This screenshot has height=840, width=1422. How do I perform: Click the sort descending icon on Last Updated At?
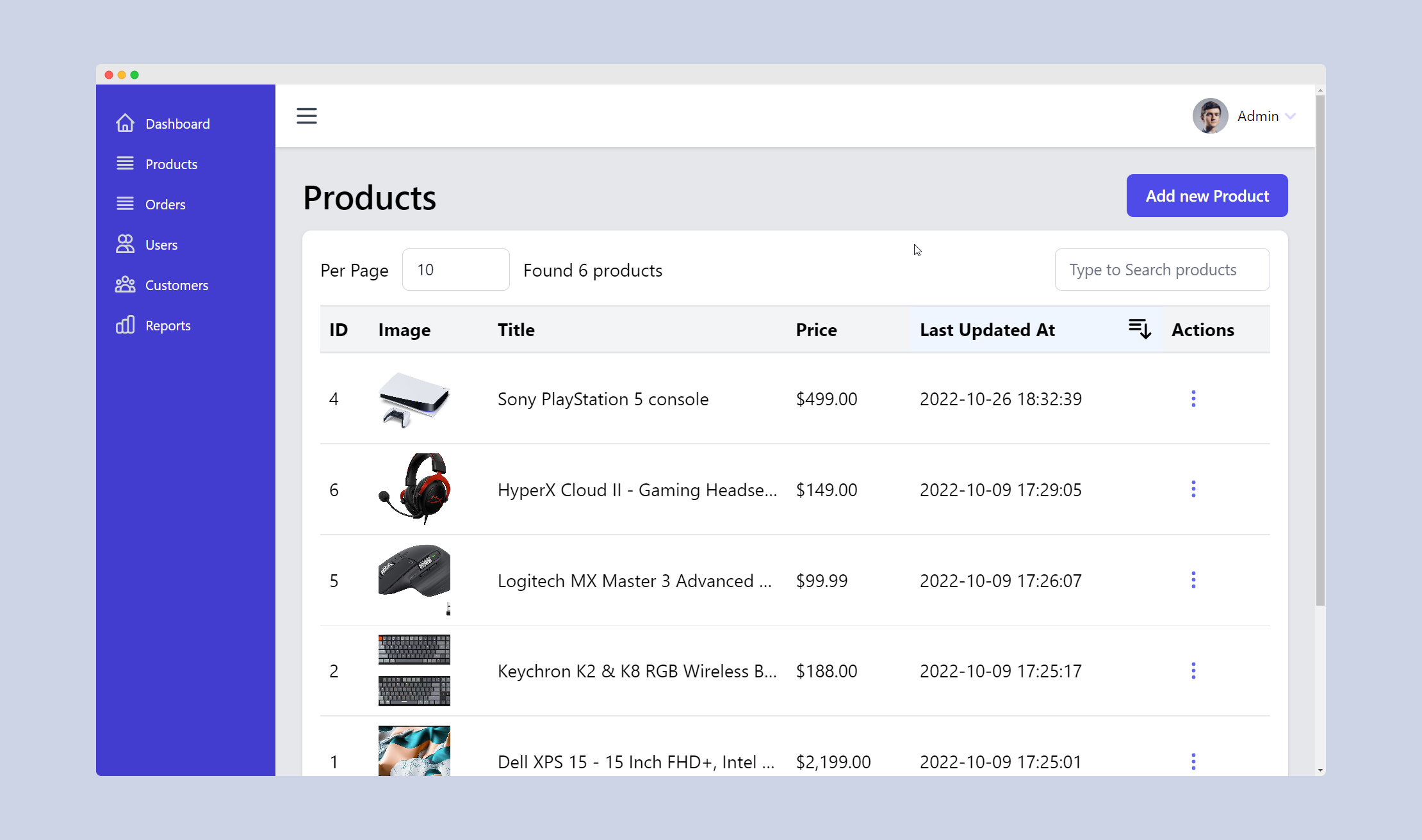1140,329
